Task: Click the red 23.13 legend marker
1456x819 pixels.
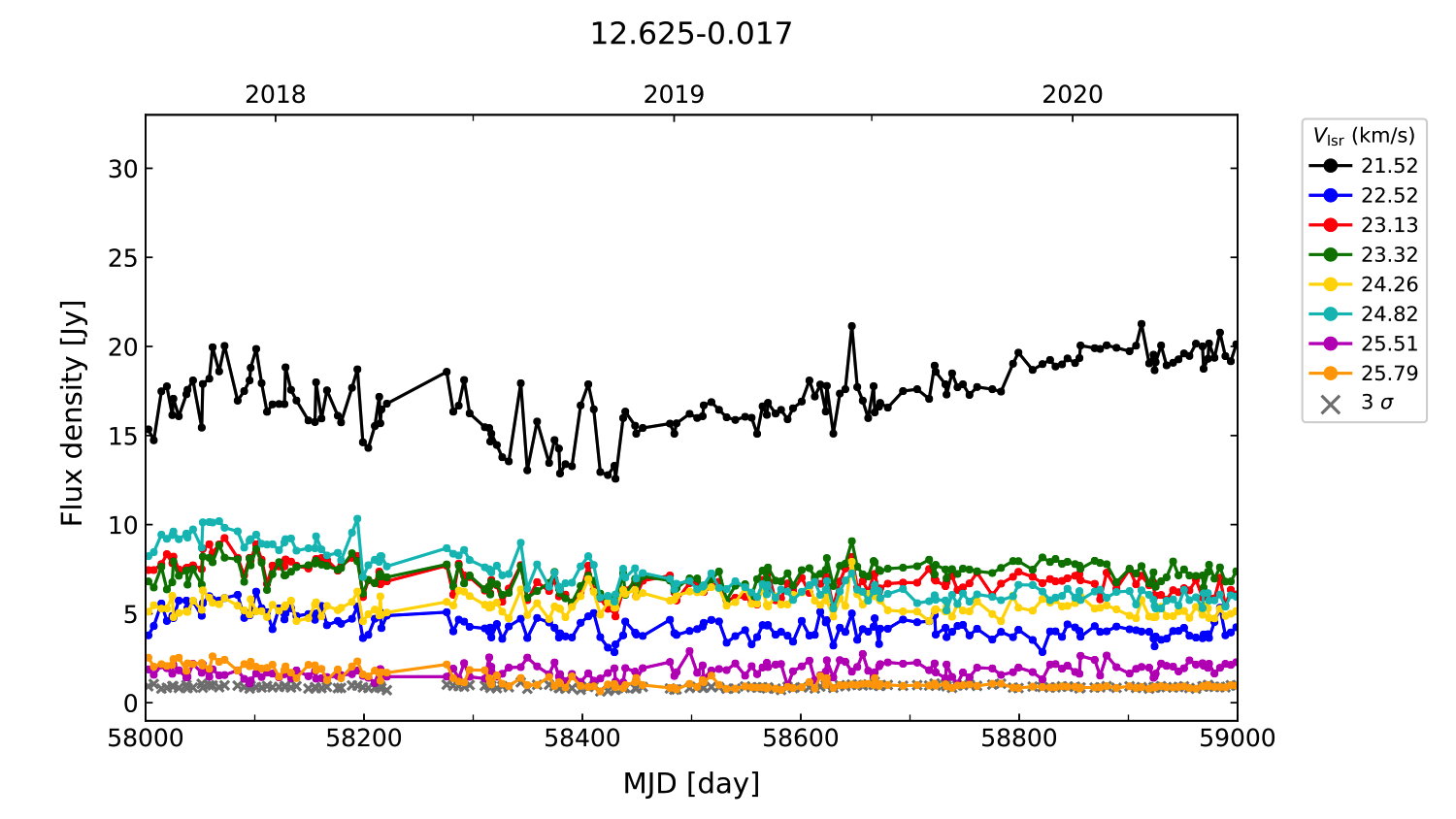Action: [1330, 225]
